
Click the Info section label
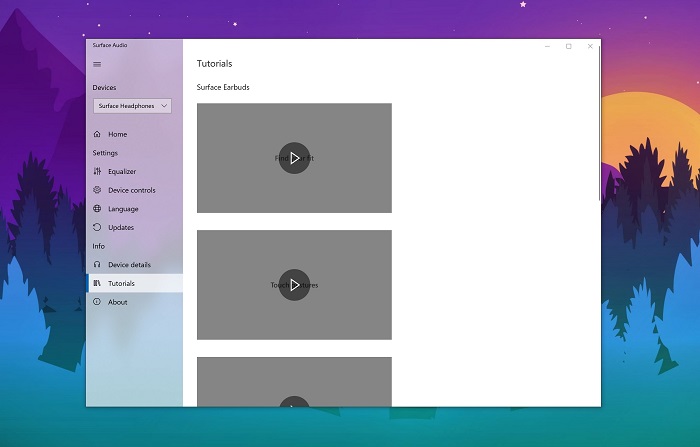[99, 246]
